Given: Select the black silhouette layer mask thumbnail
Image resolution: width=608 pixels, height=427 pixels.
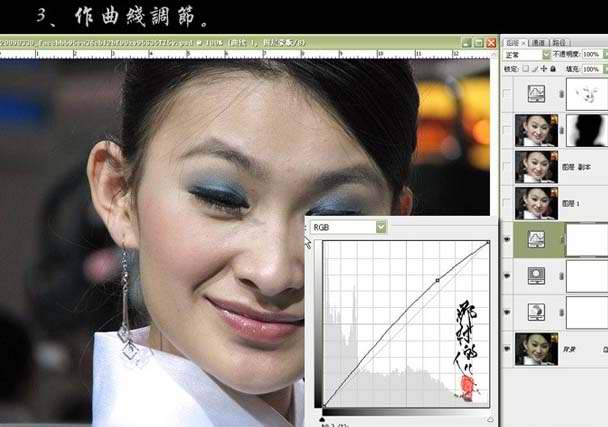Looking at the screenshot, I should pos(587,130).
